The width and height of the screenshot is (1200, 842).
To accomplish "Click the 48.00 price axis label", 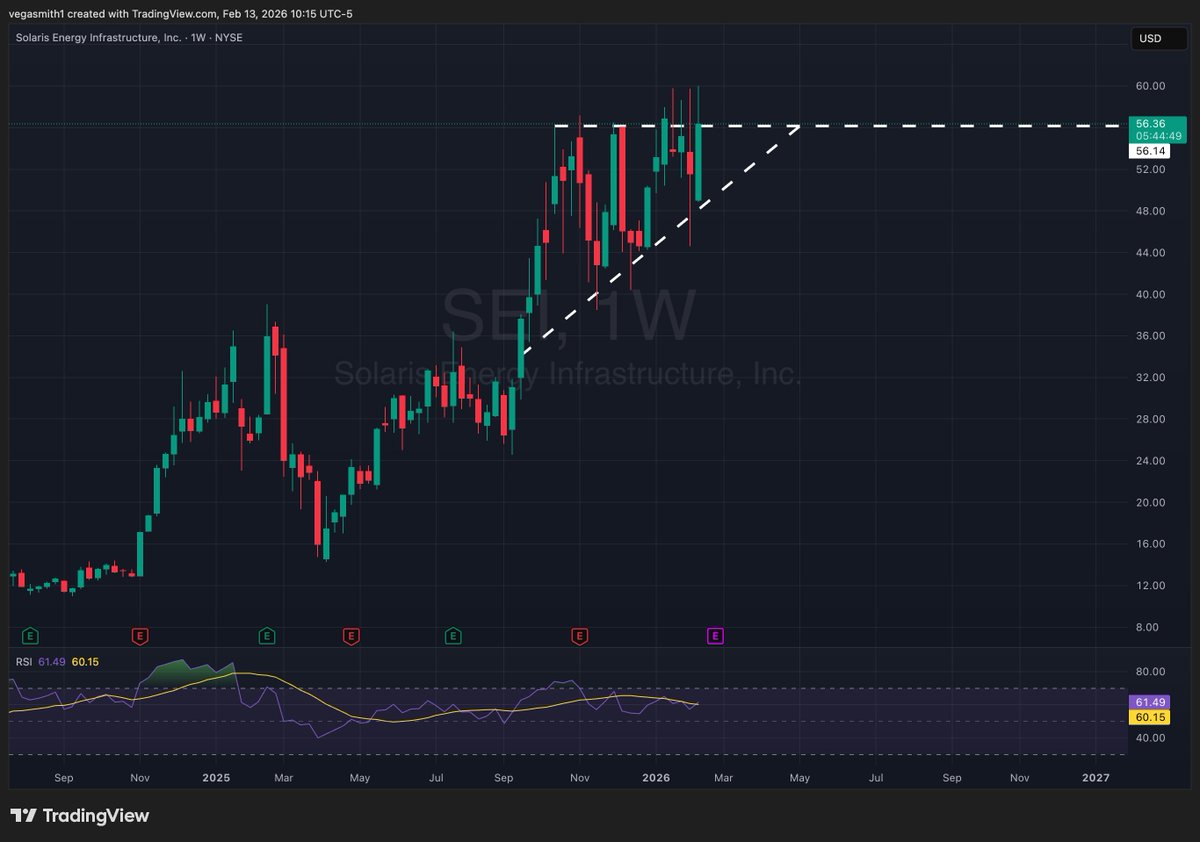I will coord(1152,211).
